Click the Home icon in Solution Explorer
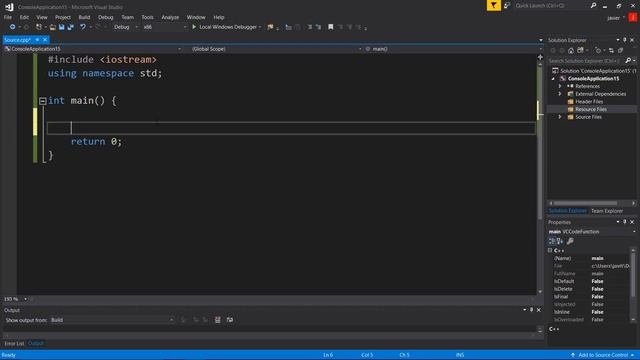640x360 pixels. click(571, 50)
